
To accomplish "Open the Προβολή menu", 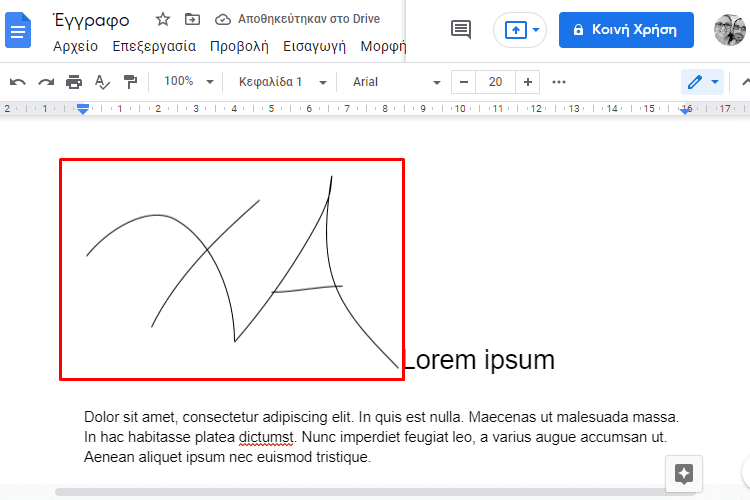I will point(239,46).
